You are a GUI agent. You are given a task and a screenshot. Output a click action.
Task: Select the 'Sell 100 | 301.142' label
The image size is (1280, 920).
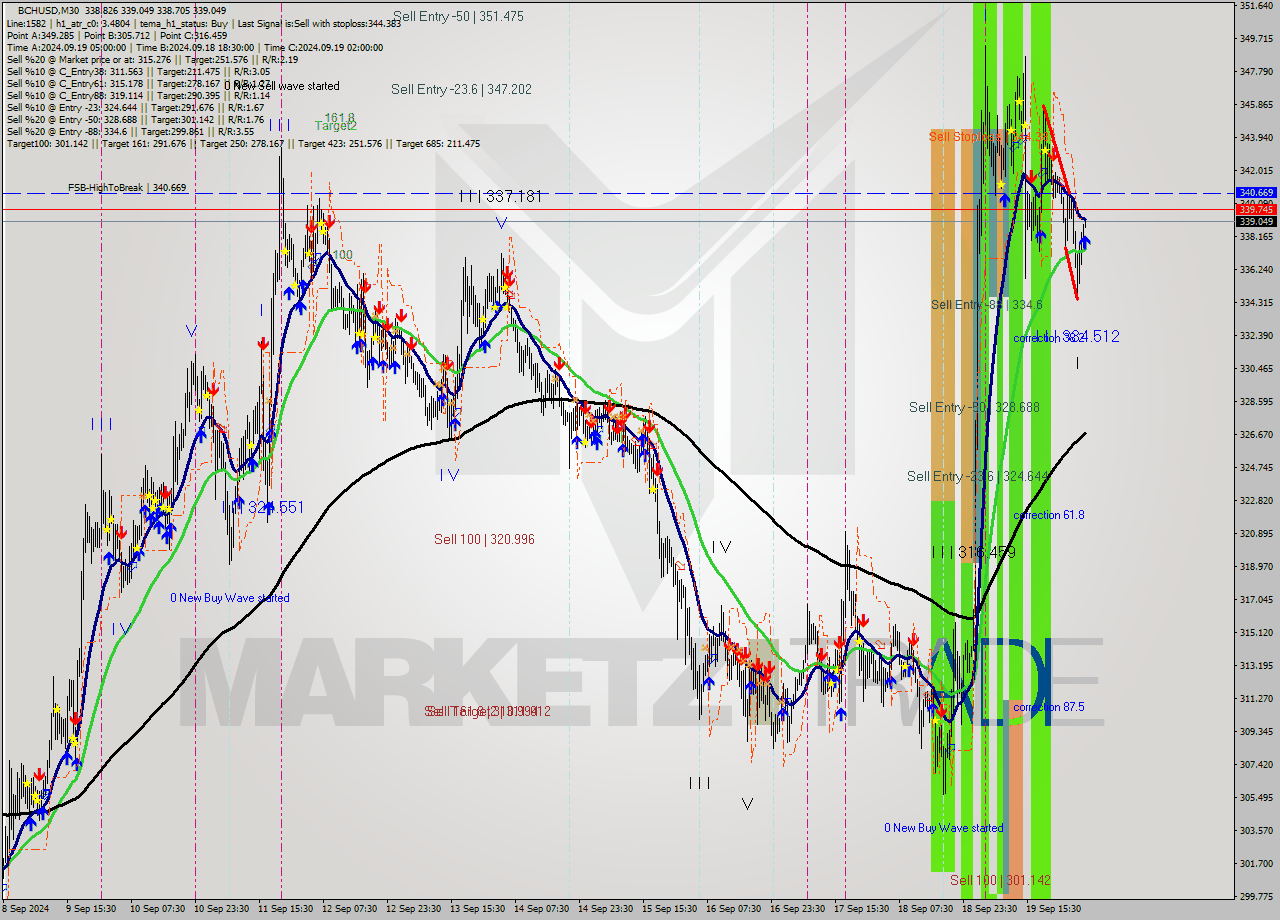1000,880
